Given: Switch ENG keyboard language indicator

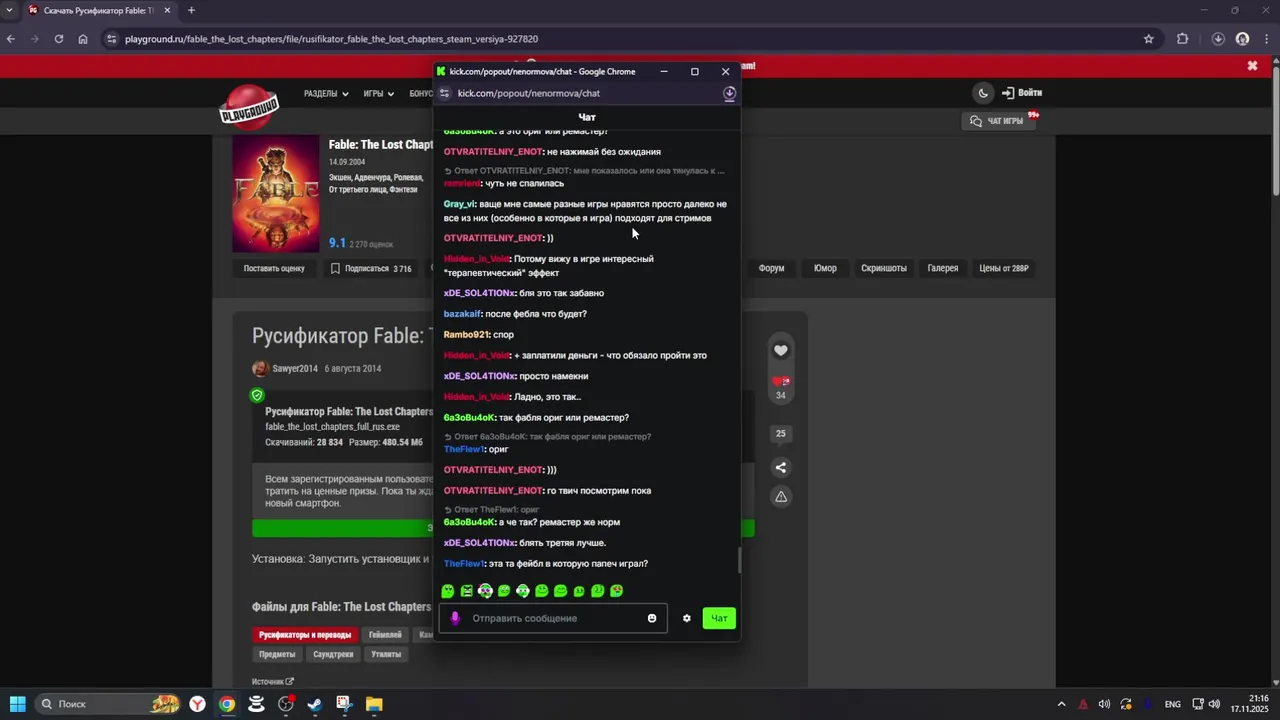Looking at the screenshot, I should [1173, 704].
